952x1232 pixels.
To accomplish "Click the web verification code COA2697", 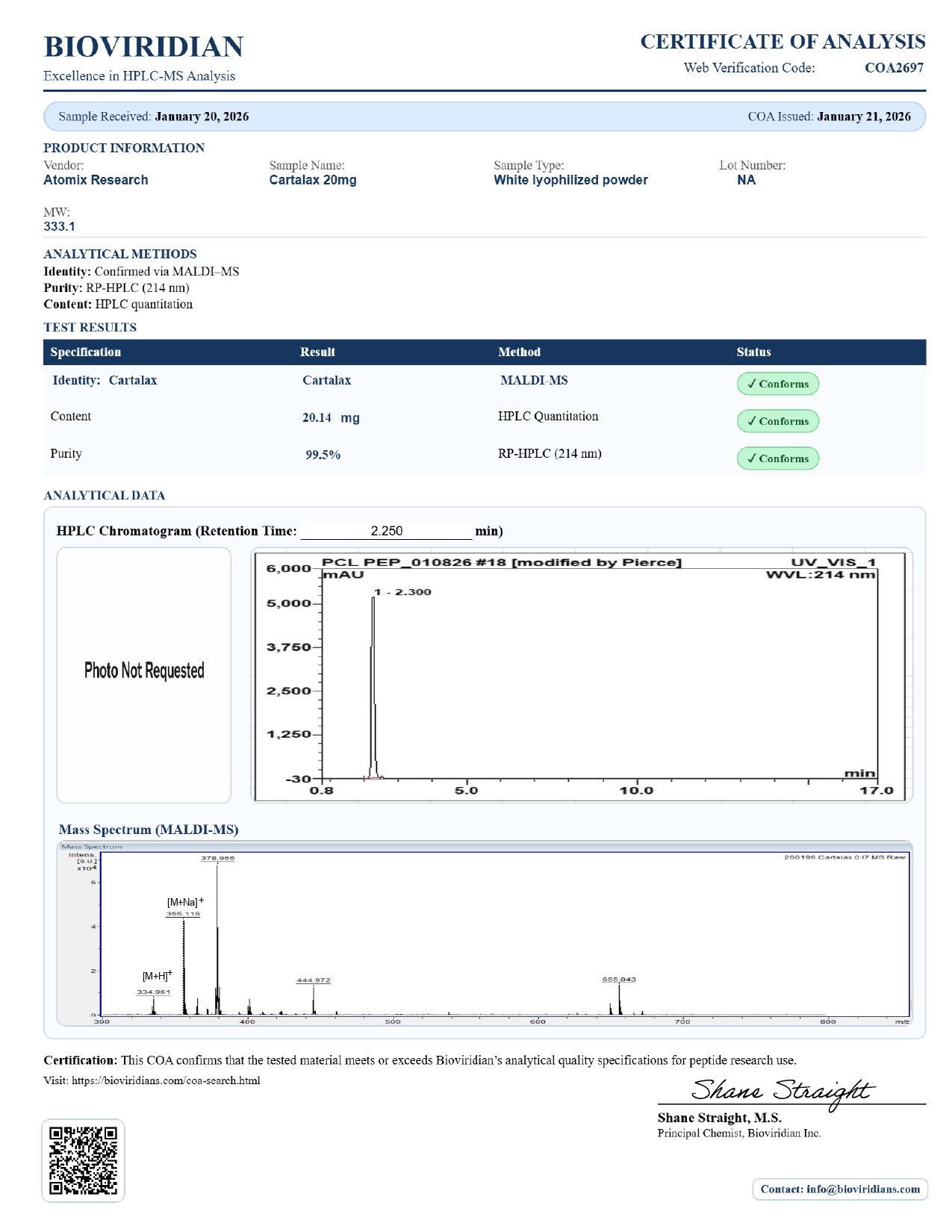I will [894, 68].
